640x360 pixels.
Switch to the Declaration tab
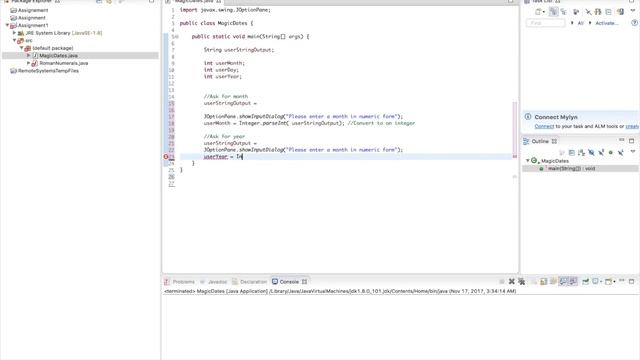[249, 282]
